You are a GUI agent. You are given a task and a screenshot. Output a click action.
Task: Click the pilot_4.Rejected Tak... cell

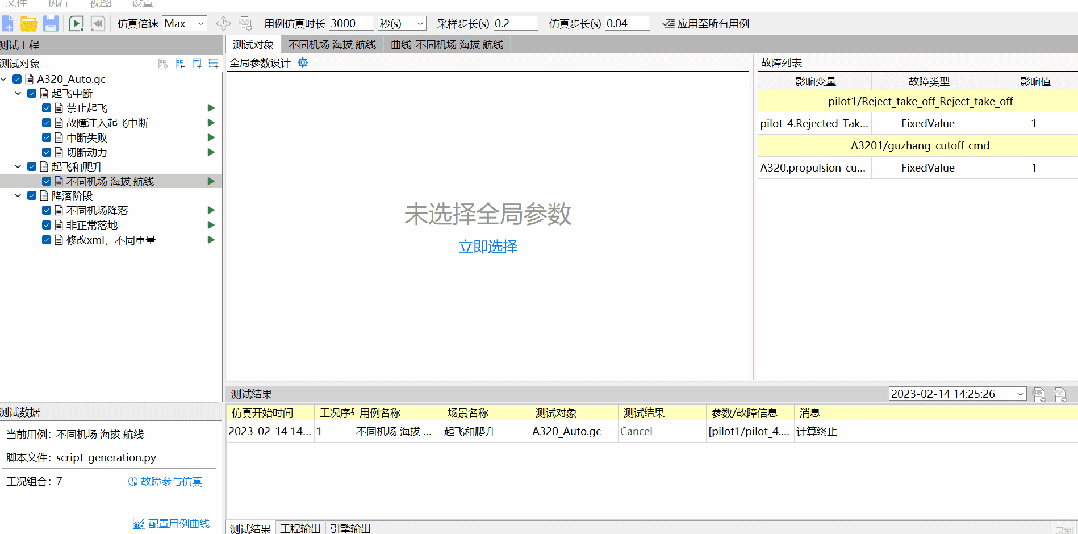pyautogui.click(x=815, y=124)
